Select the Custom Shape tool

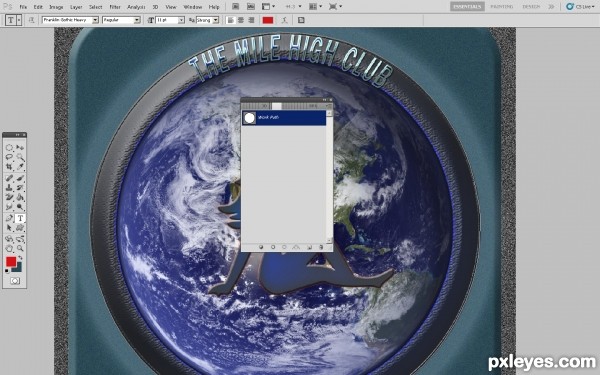[x=20, y=228]
